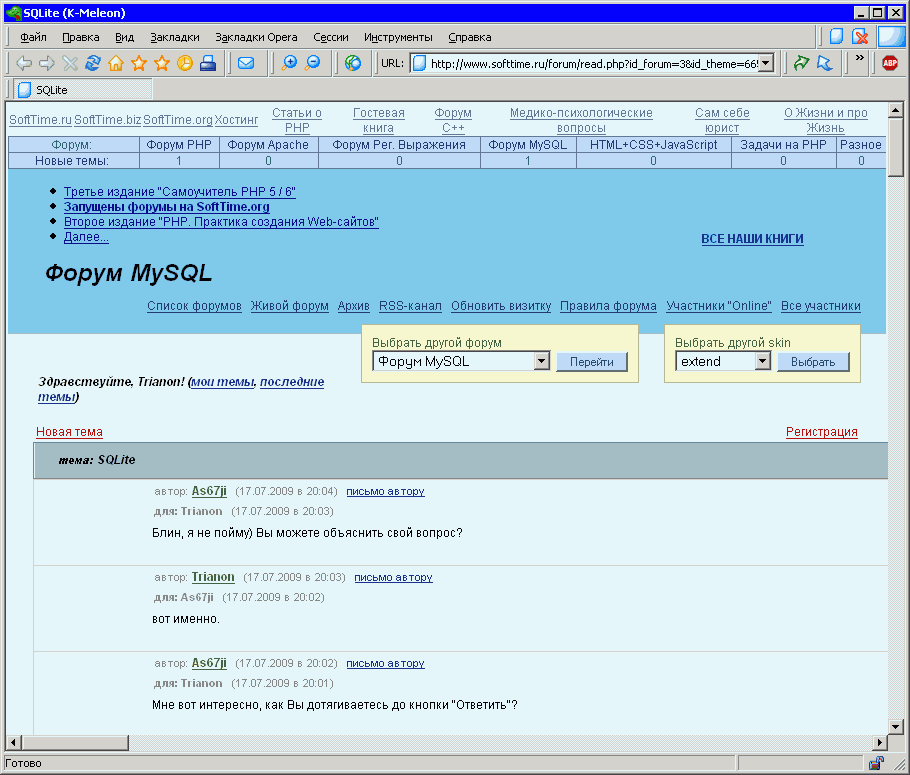
Task: Open the Новая тема link
Action: (69, 431)
